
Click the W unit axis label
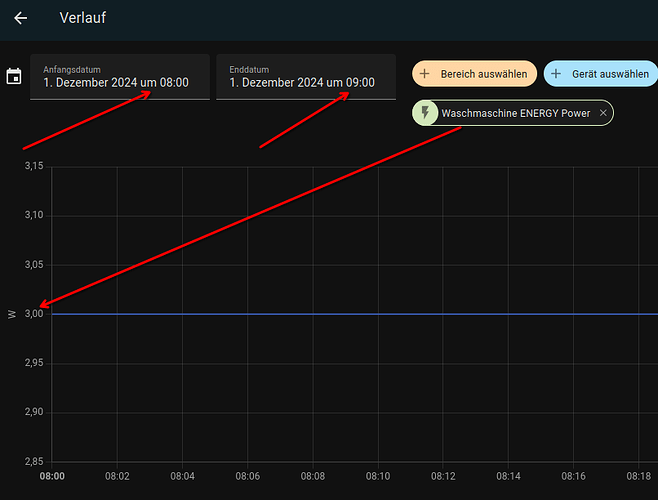pyautogui.click(x=12, y=314)
